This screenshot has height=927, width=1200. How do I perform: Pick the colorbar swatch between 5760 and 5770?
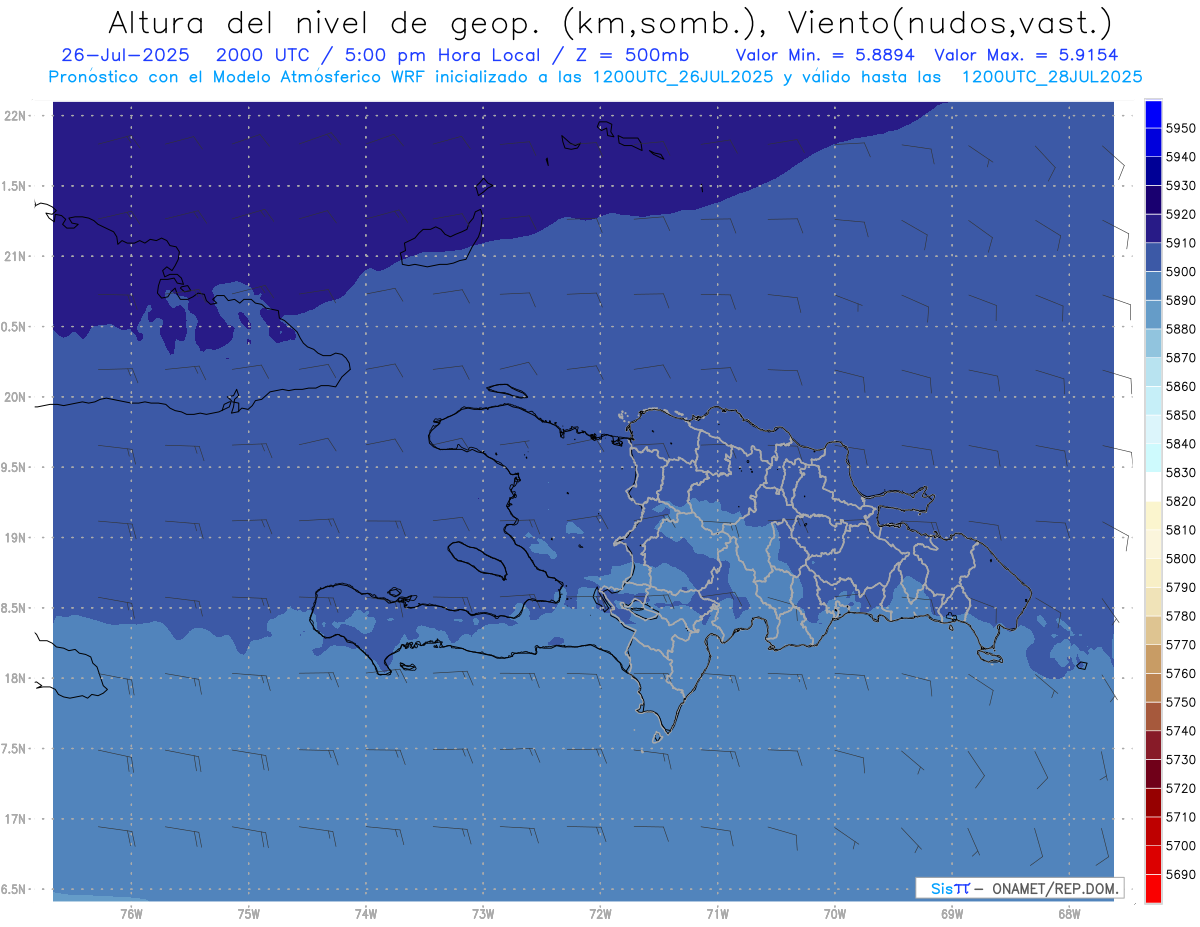tap(1152, 659)
